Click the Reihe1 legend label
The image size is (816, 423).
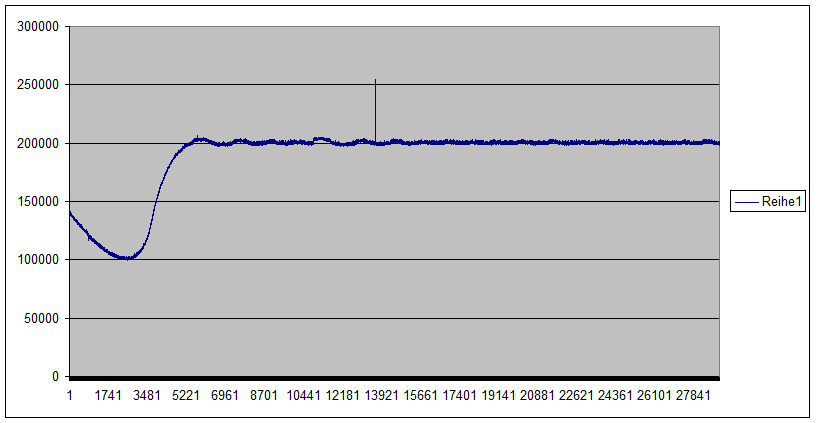[783, 202]
